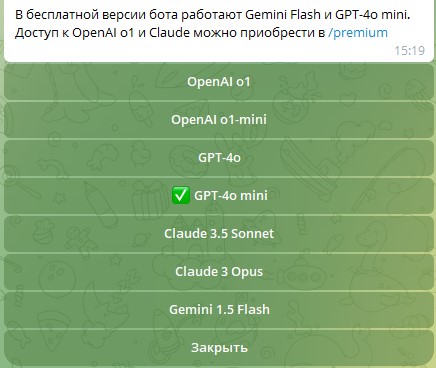
Task: Select the GPT-4o mini option label
Action: pyautogui.click(x=231, y=195)
